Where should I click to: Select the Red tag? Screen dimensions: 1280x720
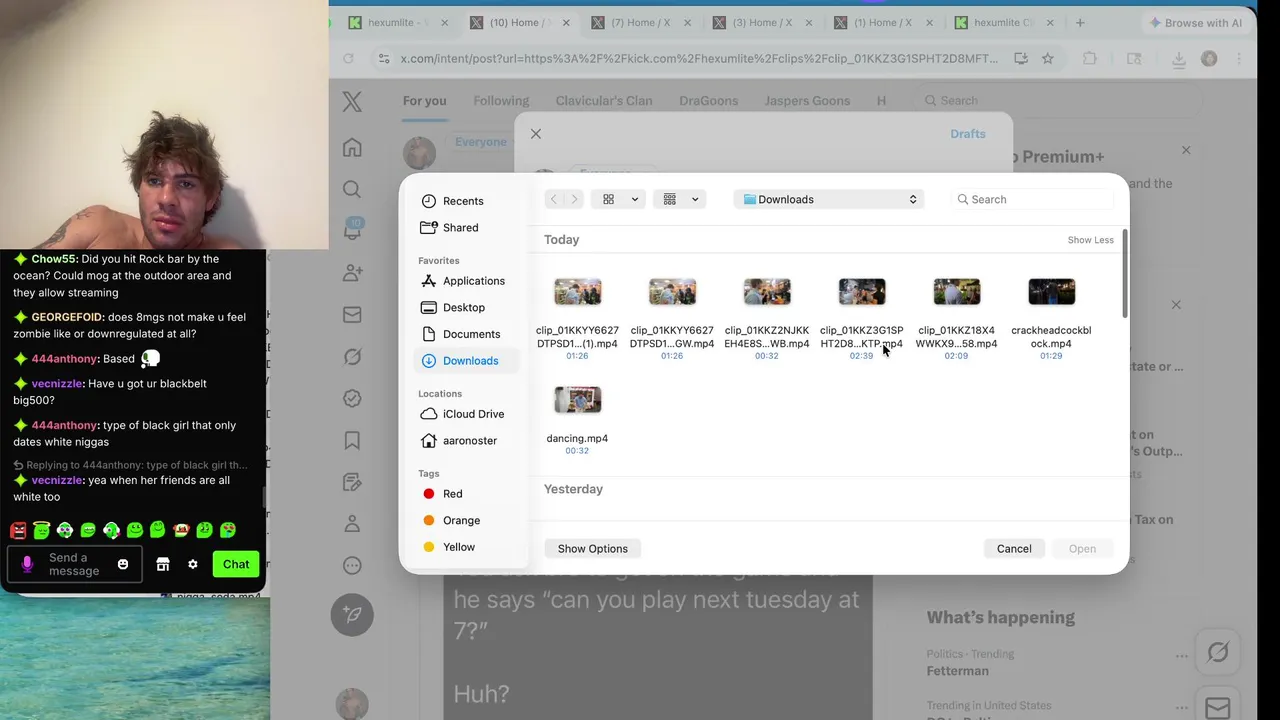point(452,494)
